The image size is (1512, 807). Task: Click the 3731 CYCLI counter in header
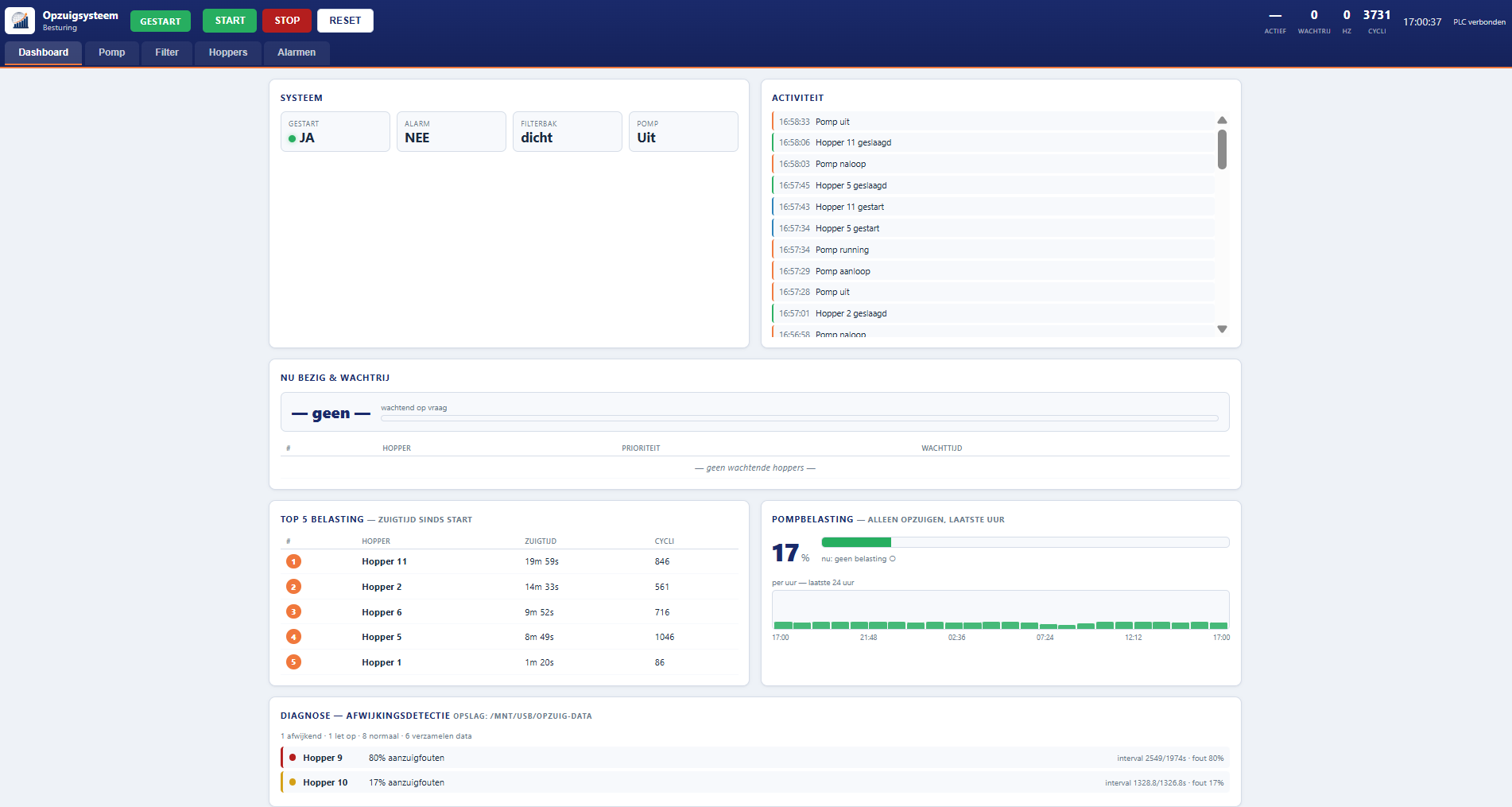[x=1377, y=21]
